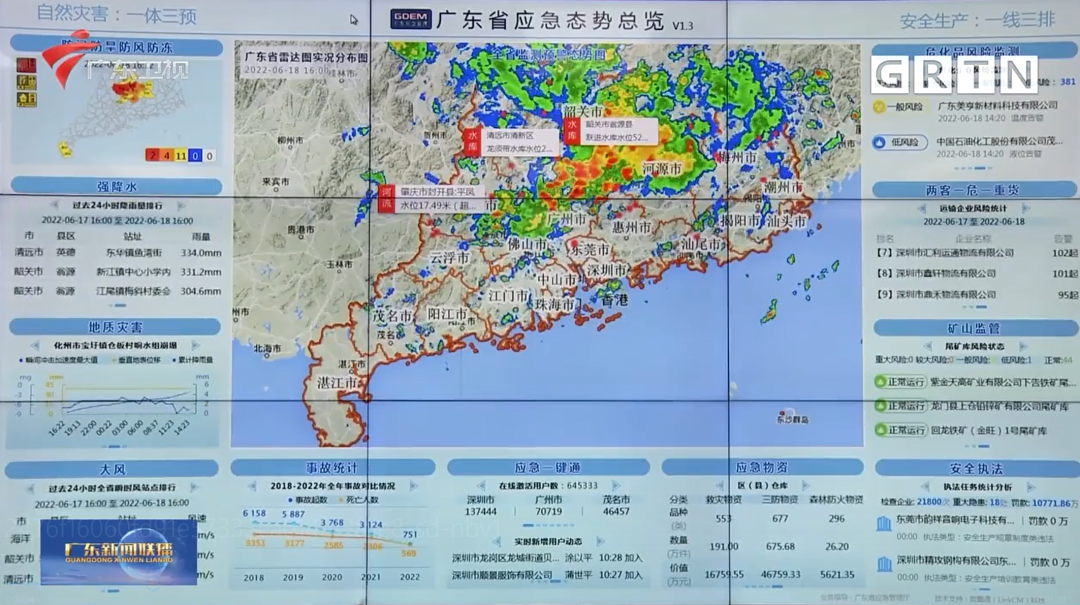Open the 大风 panel header
This screenshot has width=1080, height=605.
coord(112,469)
